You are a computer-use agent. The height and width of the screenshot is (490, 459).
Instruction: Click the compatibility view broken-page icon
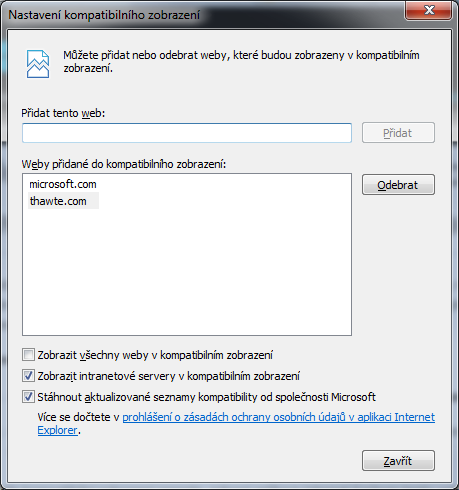click(x=38, y=64)
